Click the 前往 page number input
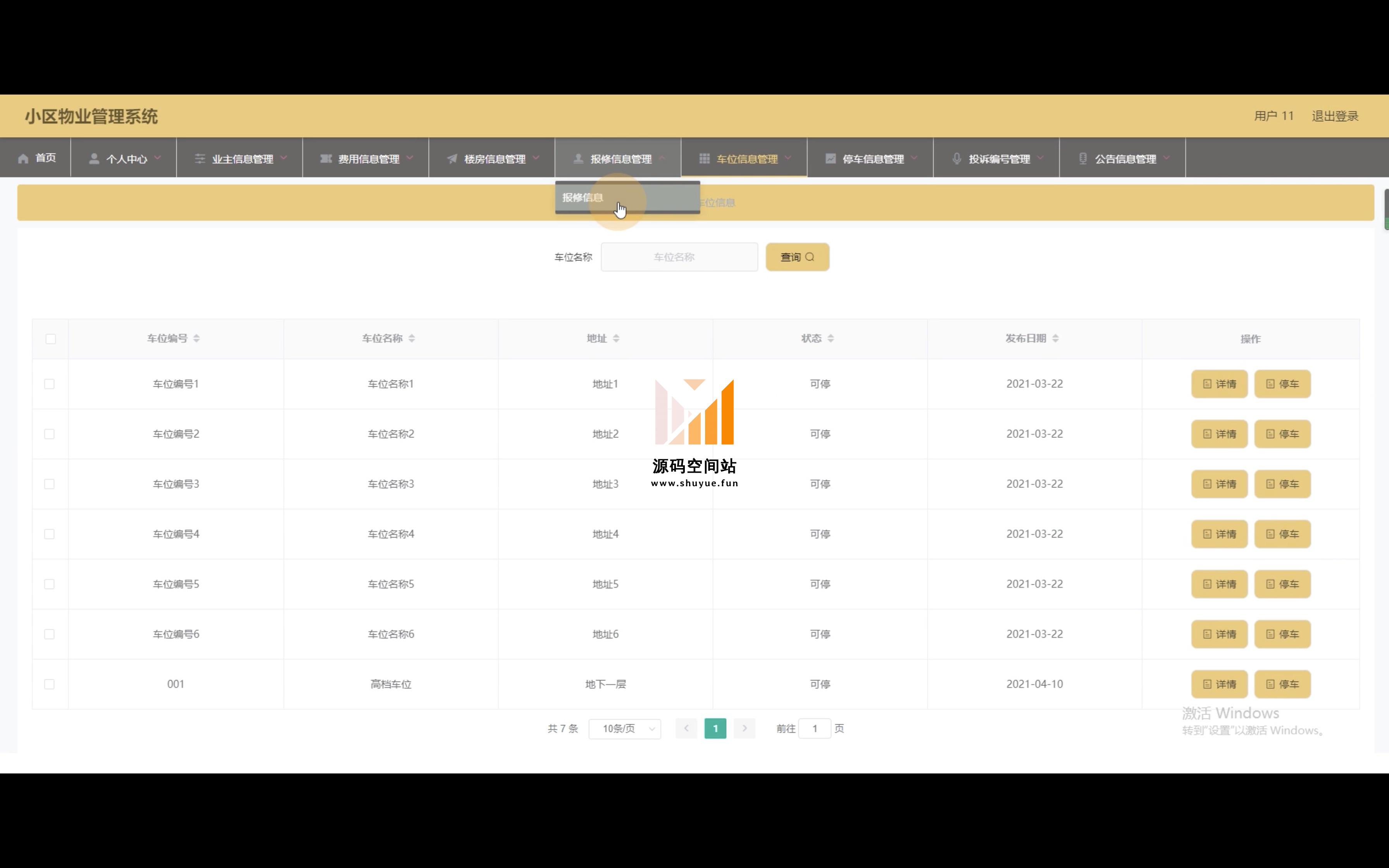The height and width of the screenshot is (868, 1389). (x=815, y=728)
